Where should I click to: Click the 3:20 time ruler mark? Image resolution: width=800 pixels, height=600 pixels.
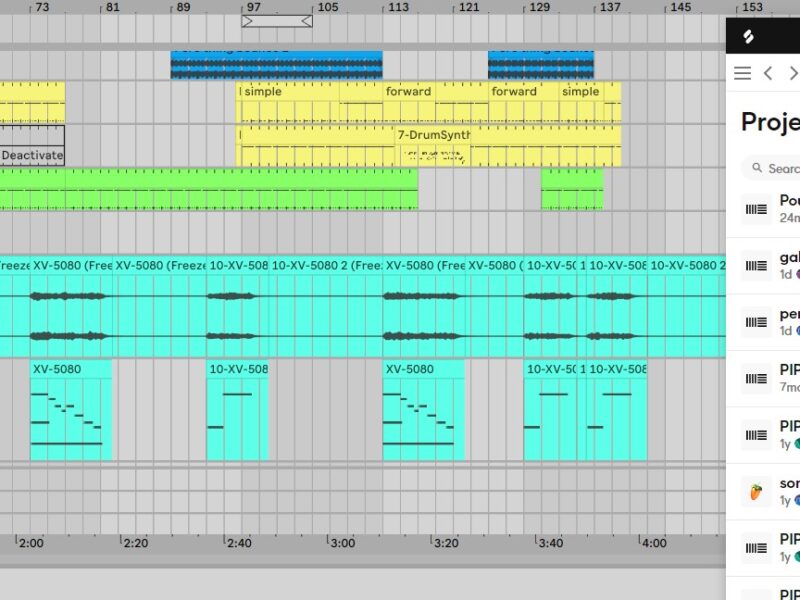coord(444,543)
